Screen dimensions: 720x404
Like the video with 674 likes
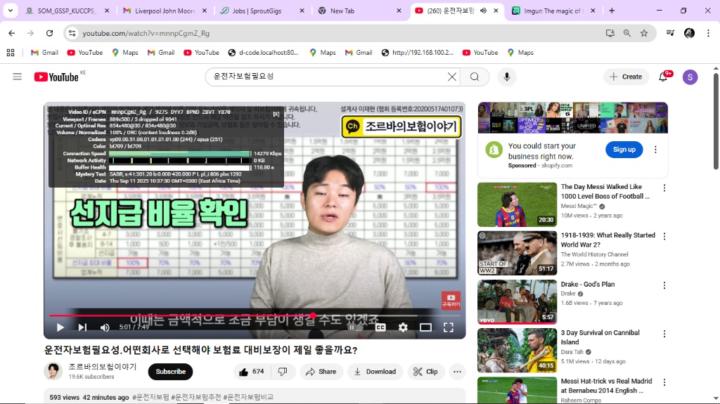coord(251,371)
